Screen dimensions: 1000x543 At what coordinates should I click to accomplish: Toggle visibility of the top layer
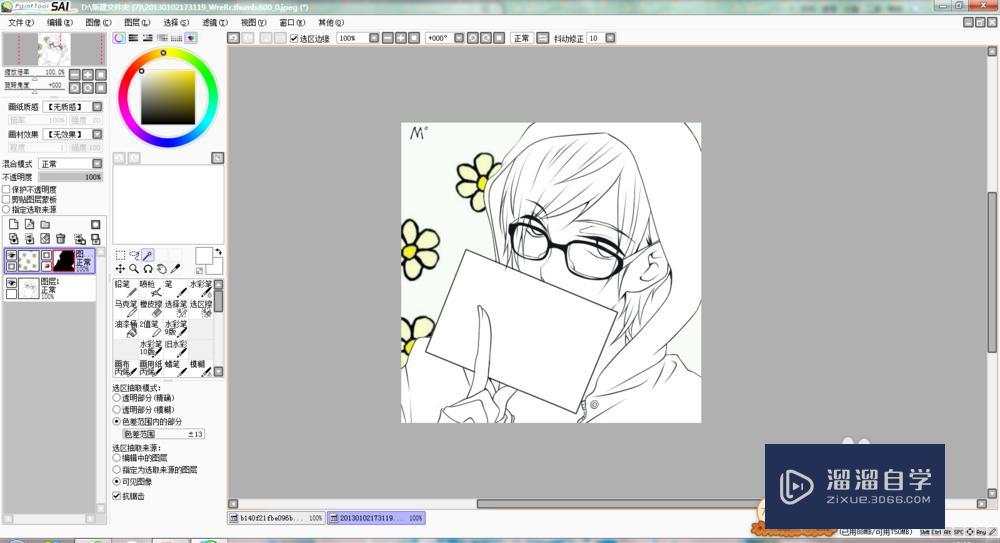point(11,255)
